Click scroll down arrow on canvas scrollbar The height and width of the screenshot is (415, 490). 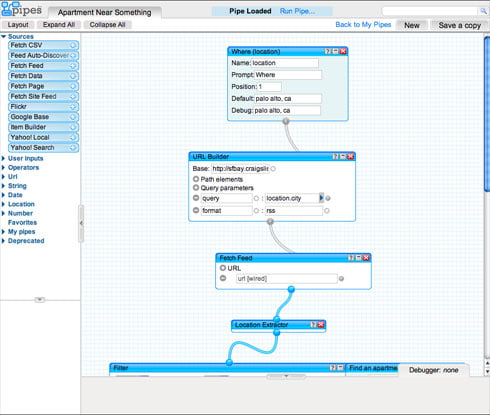click(487, 371)
